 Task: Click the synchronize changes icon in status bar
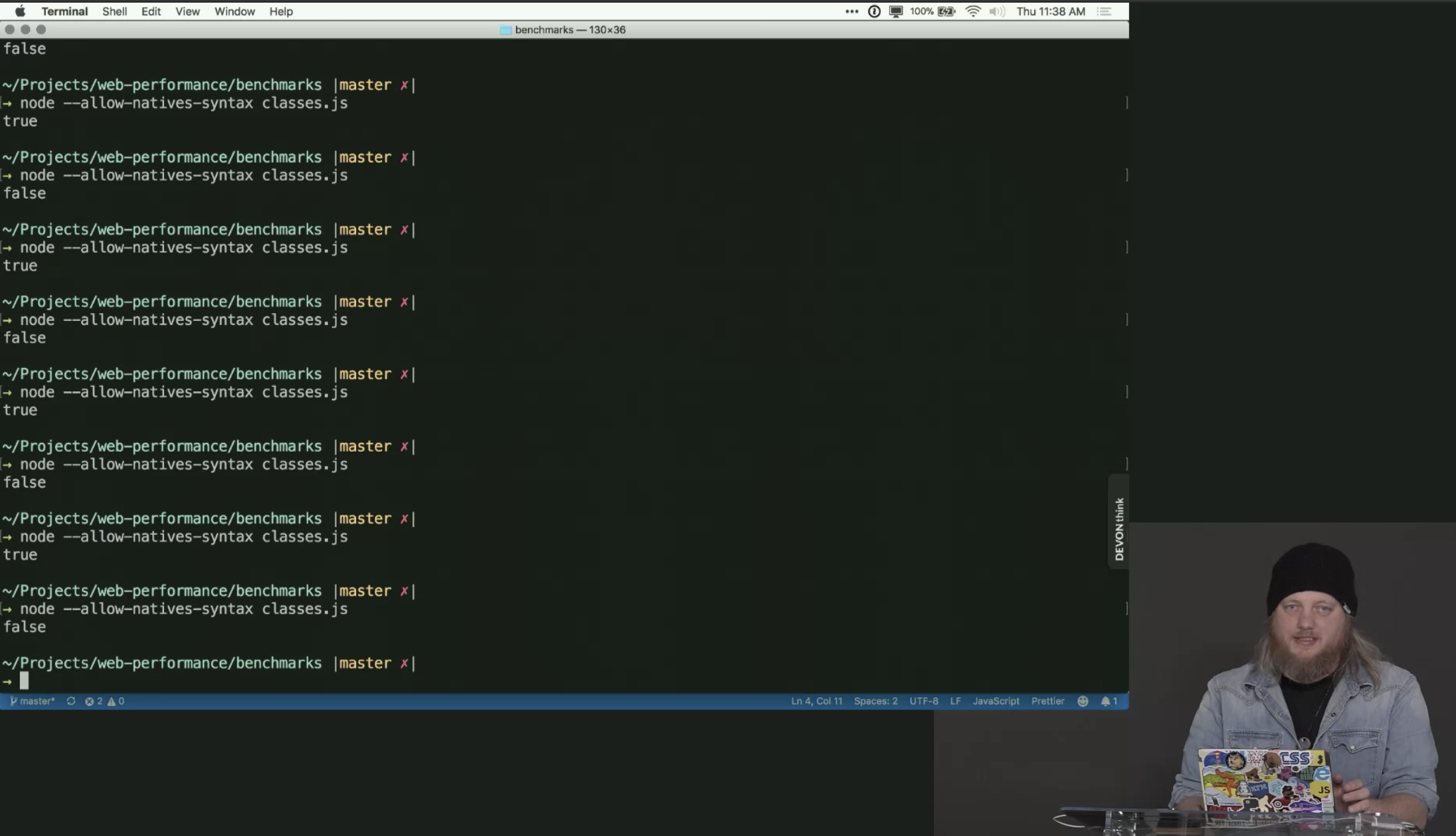click(x=71, y=701)
